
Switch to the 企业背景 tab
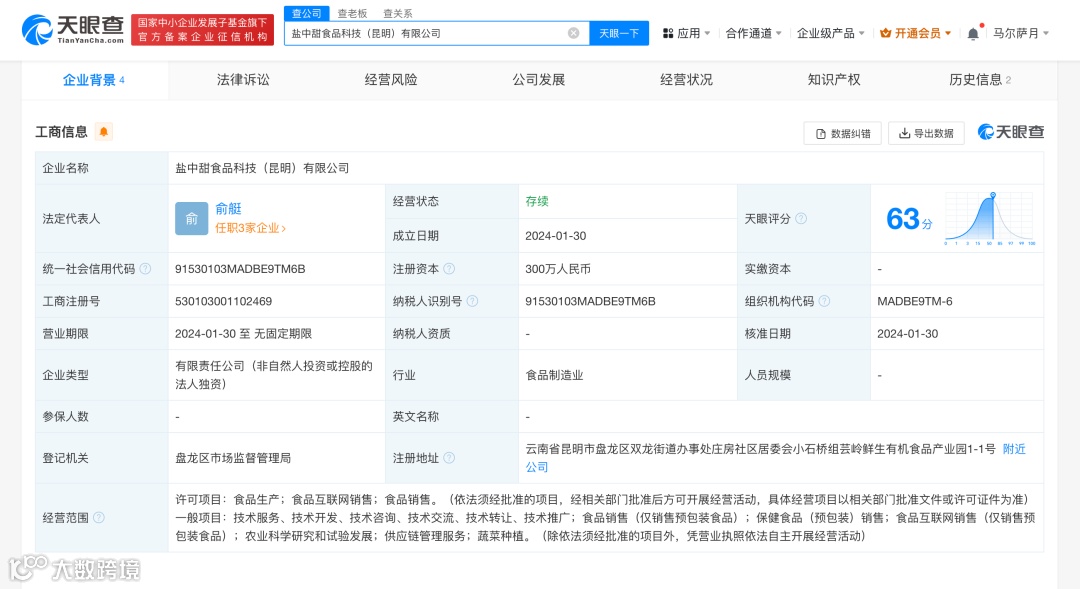point(94,80)
